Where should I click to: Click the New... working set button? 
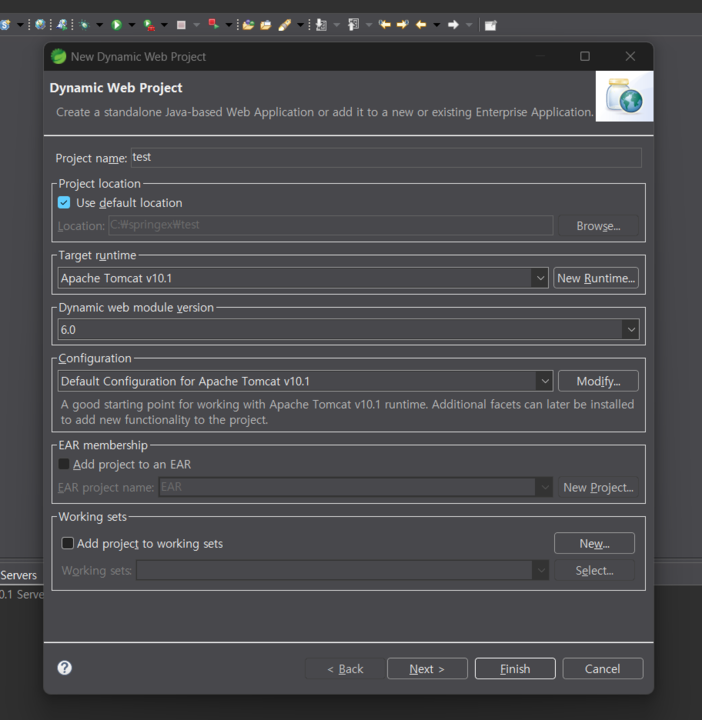click(595, 543)
